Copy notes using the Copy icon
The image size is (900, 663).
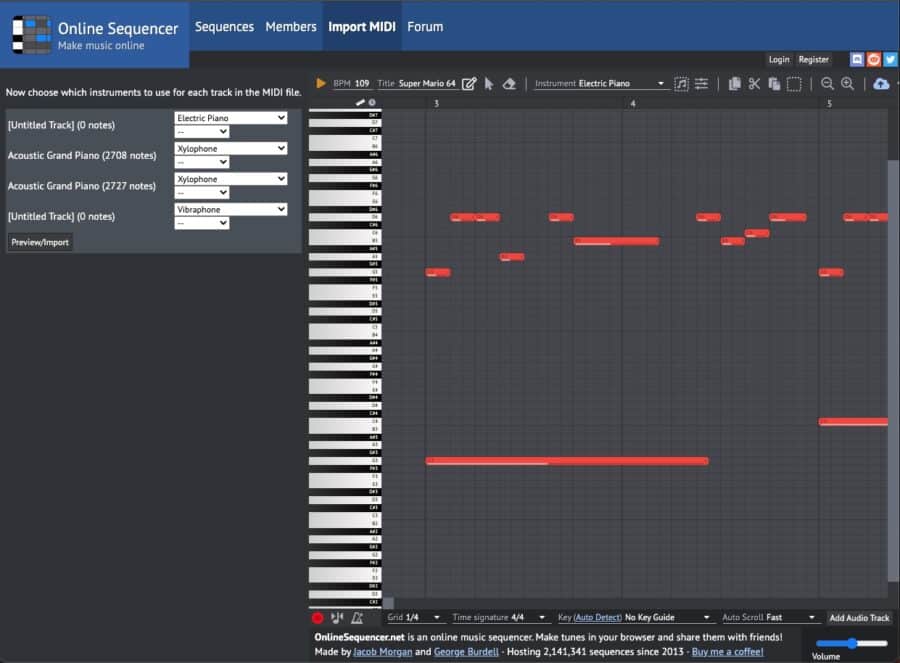pos(736,84)
